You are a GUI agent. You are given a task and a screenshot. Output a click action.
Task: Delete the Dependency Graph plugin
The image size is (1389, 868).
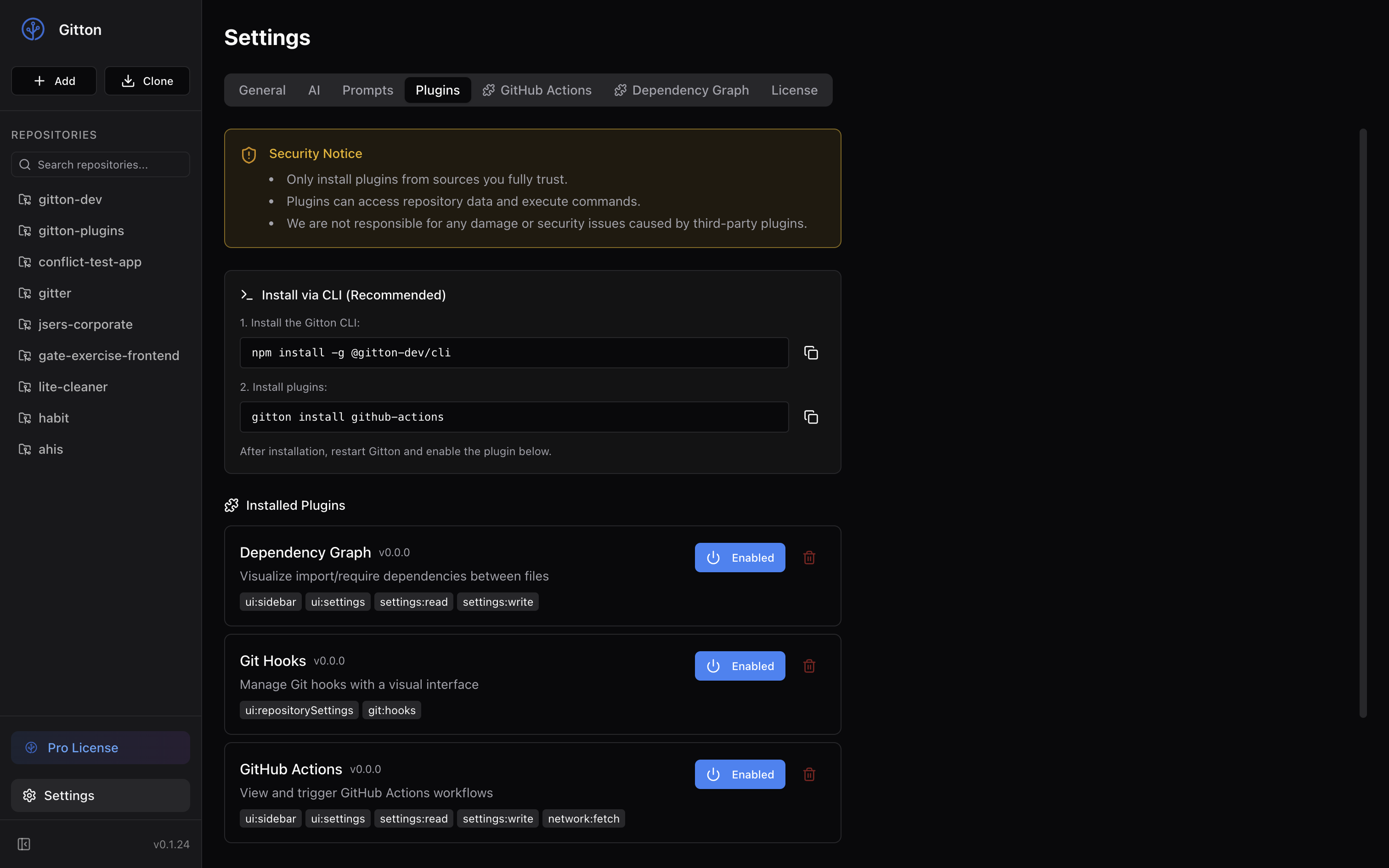point(809,558)
